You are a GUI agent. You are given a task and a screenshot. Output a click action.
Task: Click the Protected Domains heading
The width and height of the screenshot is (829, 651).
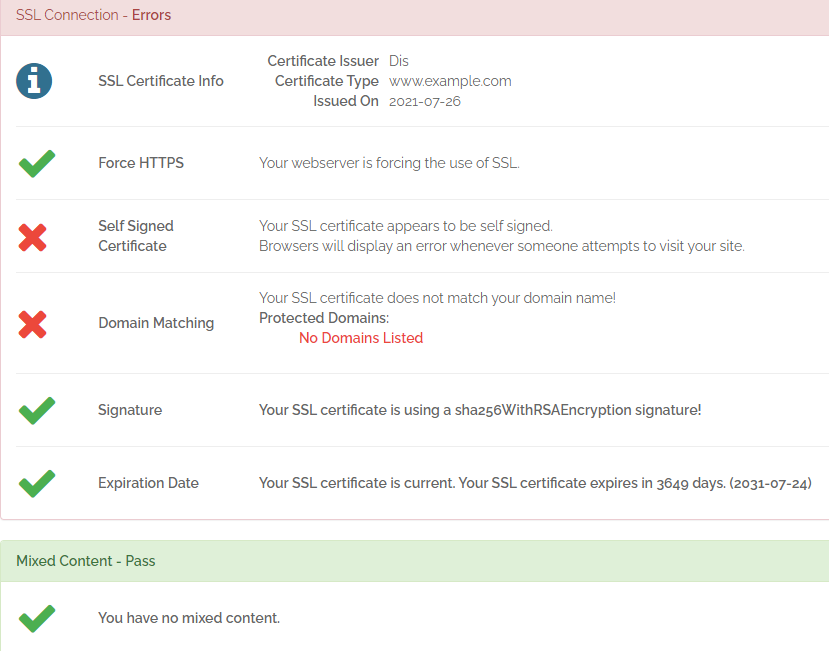click(324, 318)
